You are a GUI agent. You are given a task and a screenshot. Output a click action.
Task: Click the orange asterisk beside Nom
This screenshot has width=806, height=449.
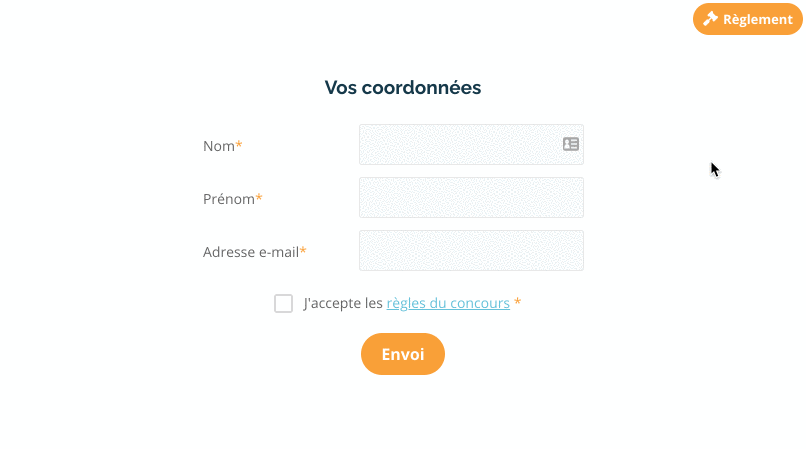click(x=239, y=145)
